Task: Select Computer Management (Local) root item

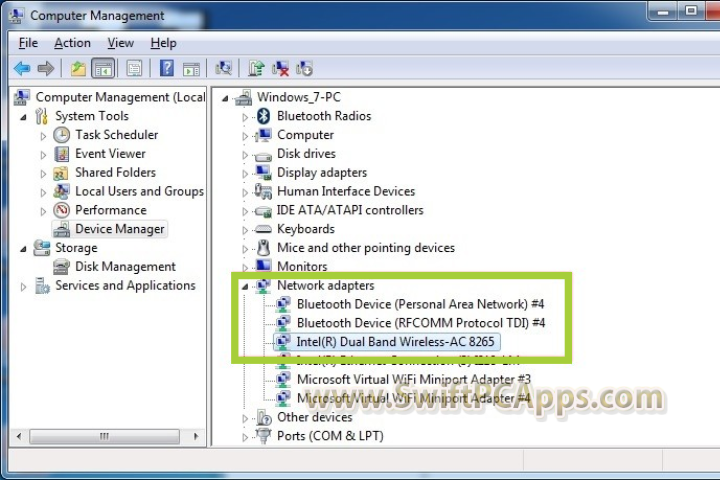Action: pyautogui.click(x=120, y=97)
